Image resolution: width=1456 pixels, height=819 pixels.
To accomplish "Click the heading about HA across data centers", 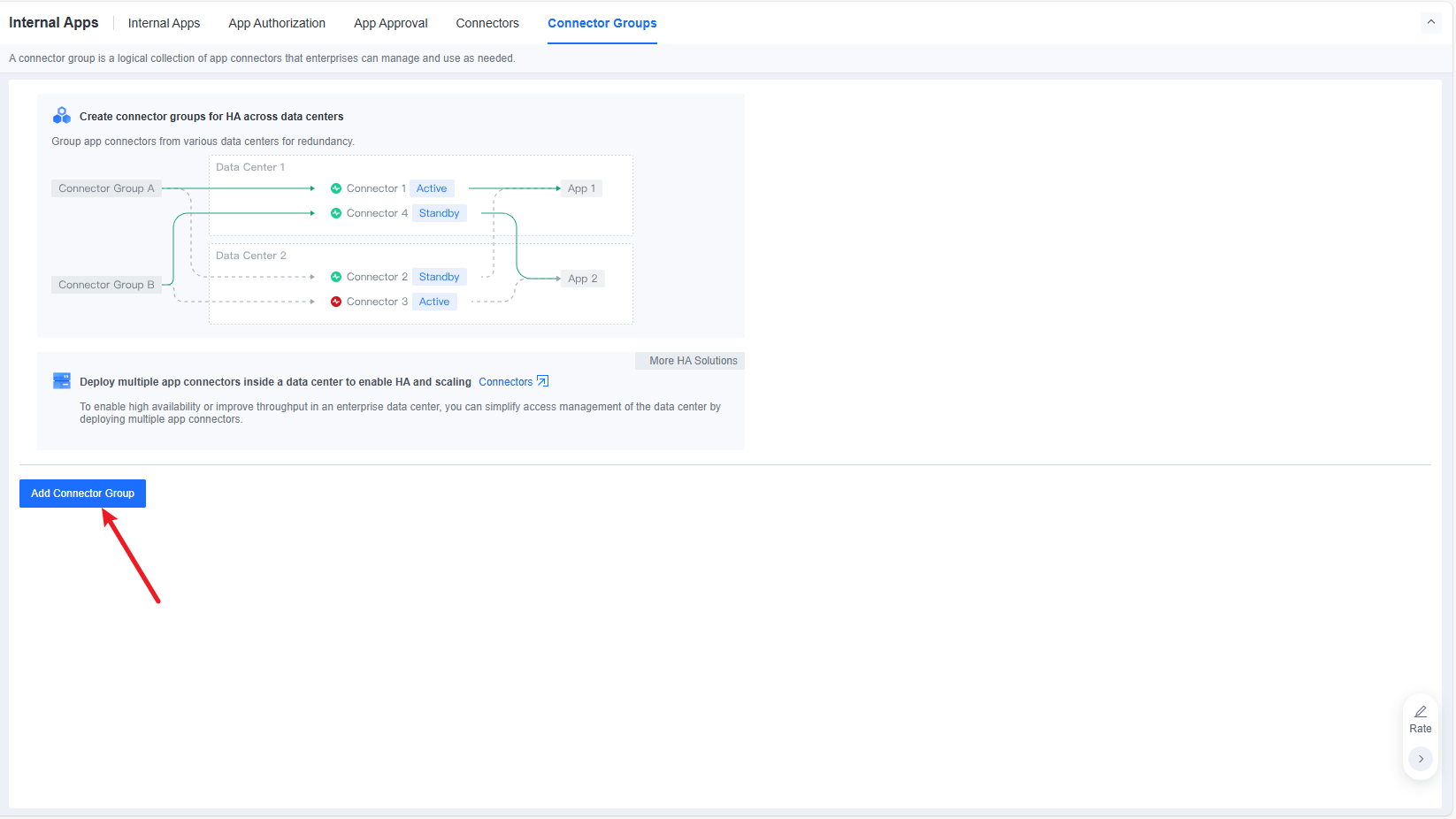I will [211, 117].
